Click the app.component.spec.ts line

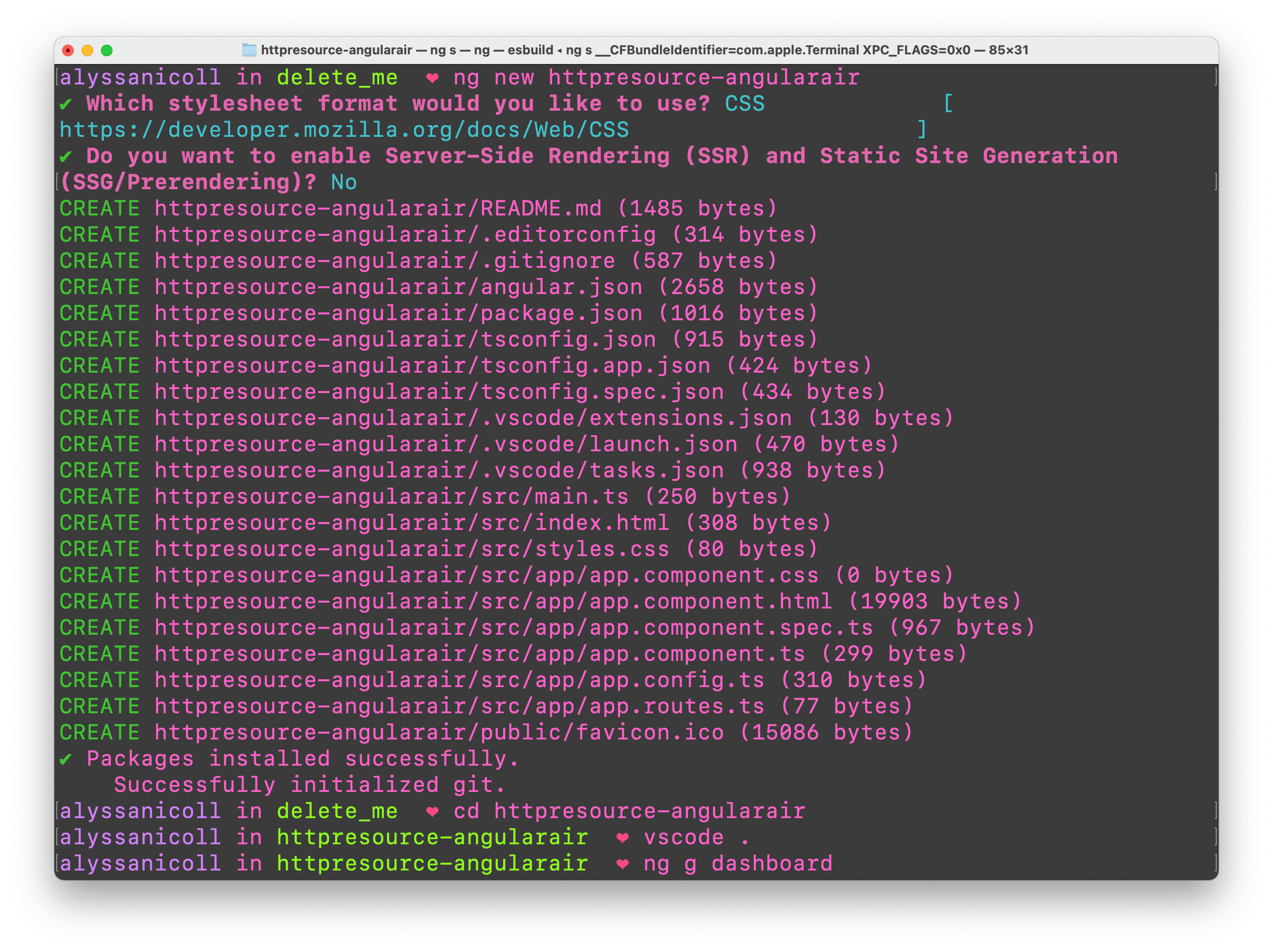coord(547,627)
